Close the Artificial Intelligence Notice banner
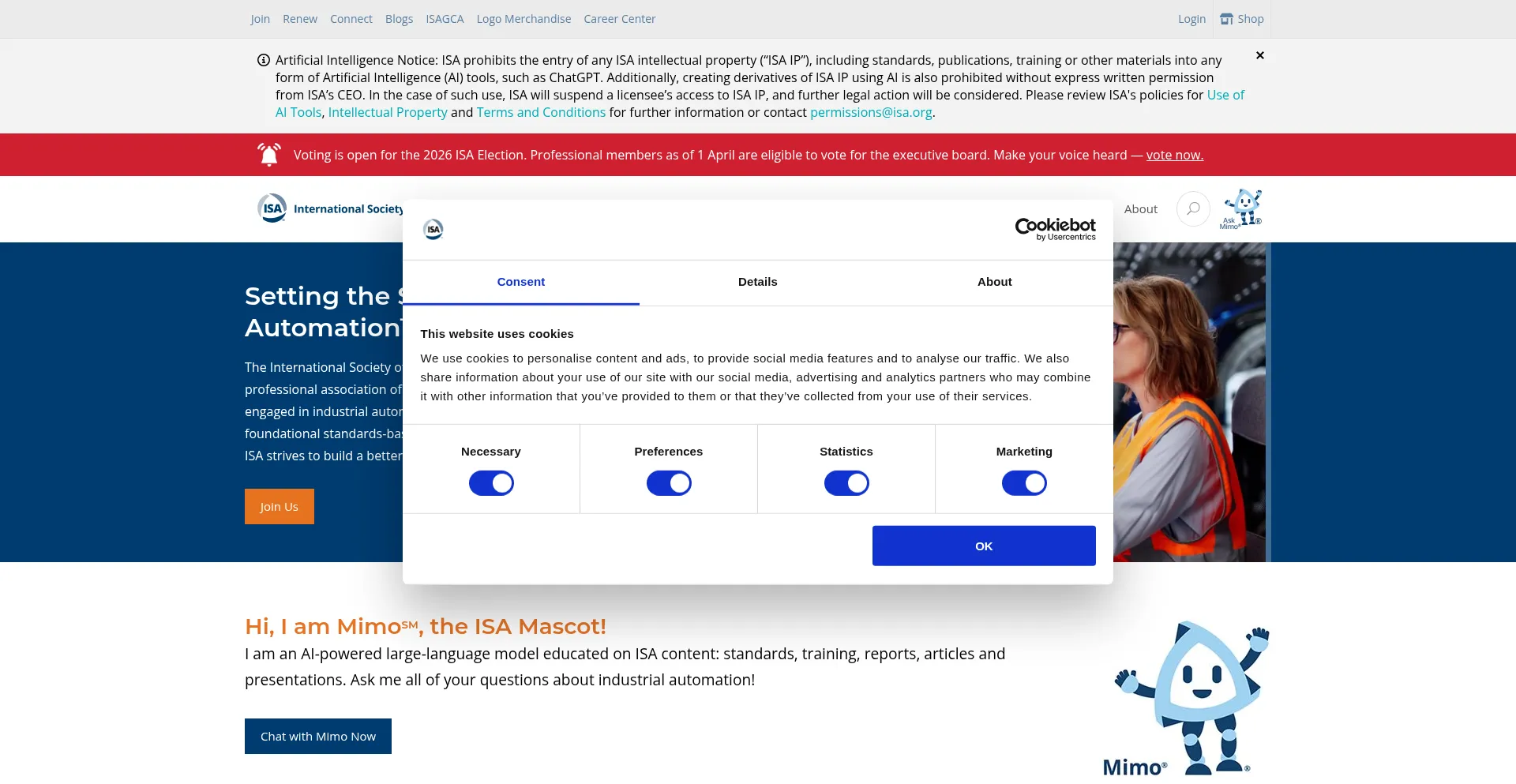The width and height of the screenshot is (1516, 784). click(1260, 55)
